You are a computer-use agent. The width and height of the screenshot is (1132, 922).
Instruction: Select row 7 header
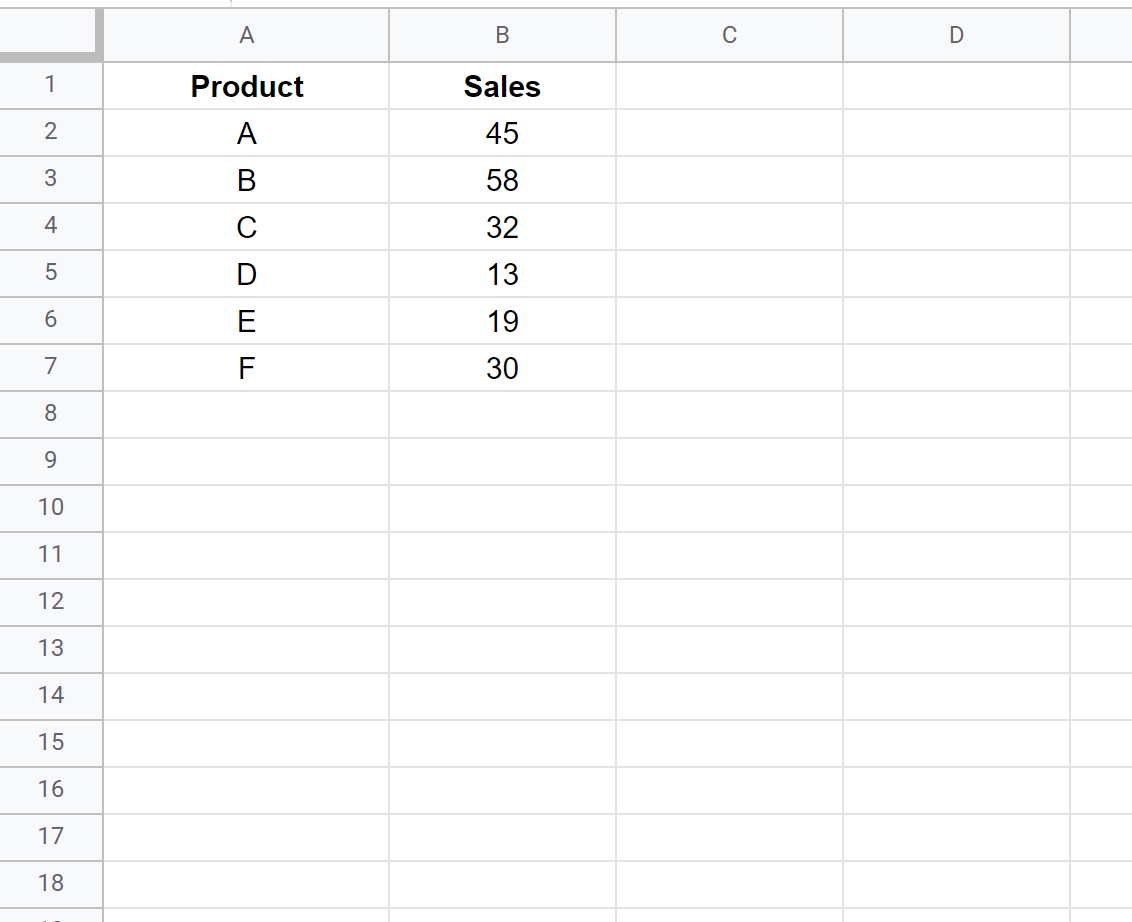click(51, 367)
